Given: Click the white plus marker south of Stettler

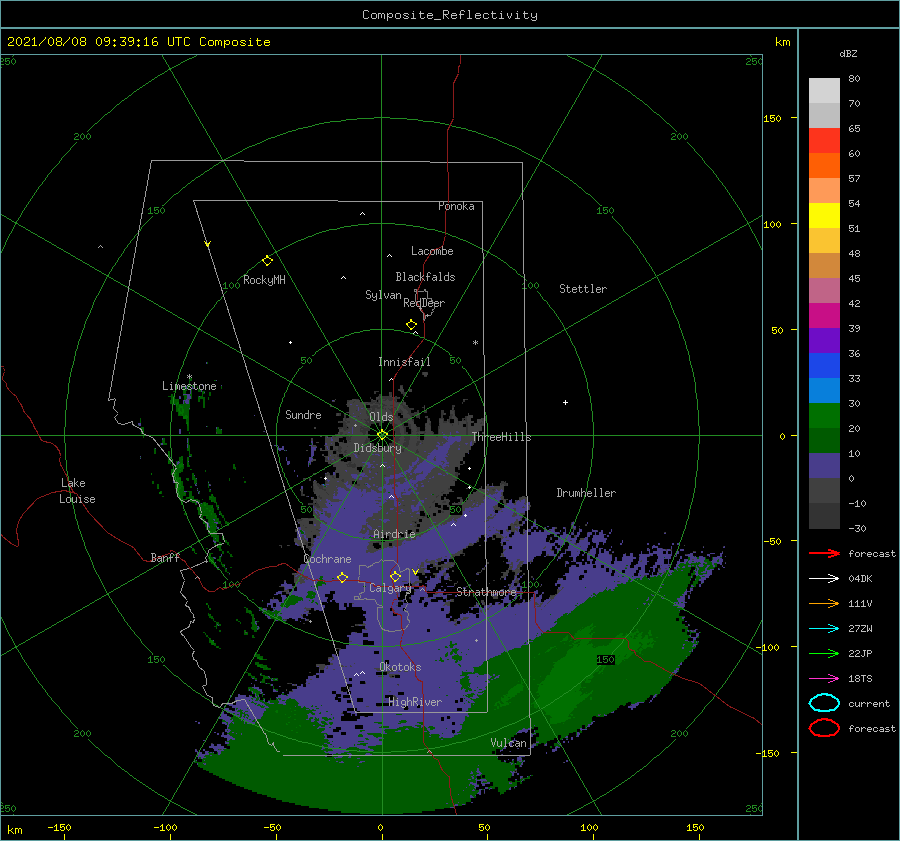Looking at the screenshot, I should (565, 402).
